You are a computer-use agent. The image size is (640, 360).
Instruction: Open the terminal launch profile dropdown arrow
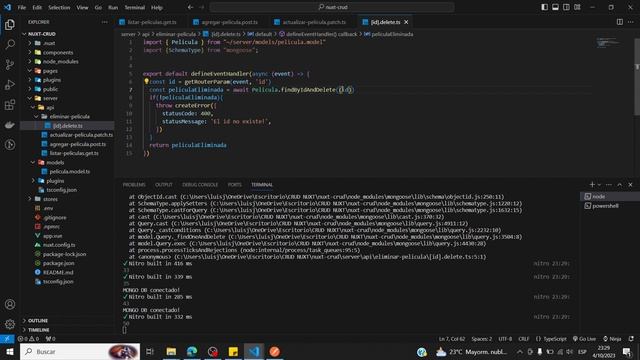[x=599, y=184]
